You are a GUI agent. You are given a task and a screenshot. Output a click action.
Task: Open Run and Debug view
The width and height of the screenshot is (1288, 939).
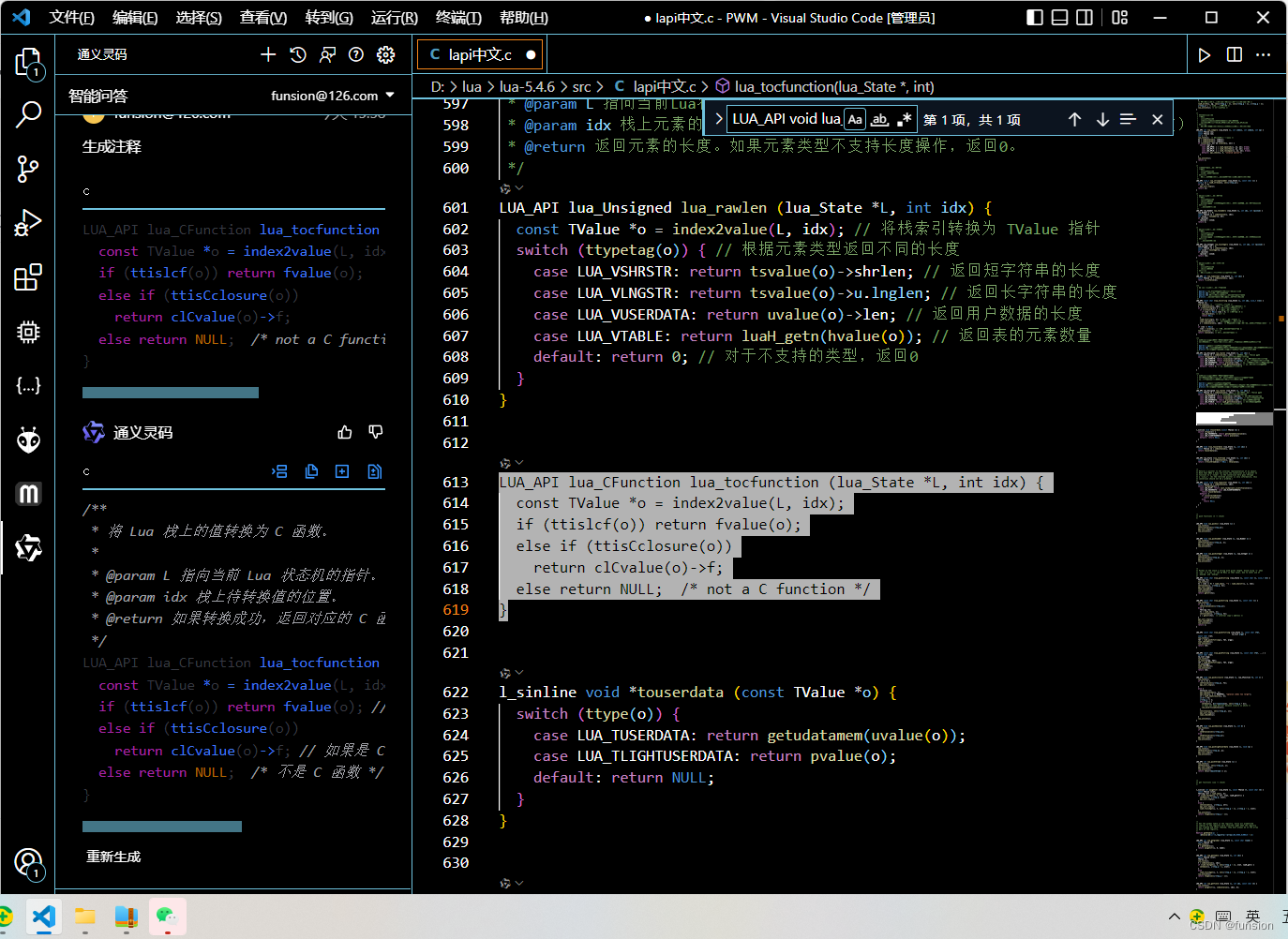28,222
